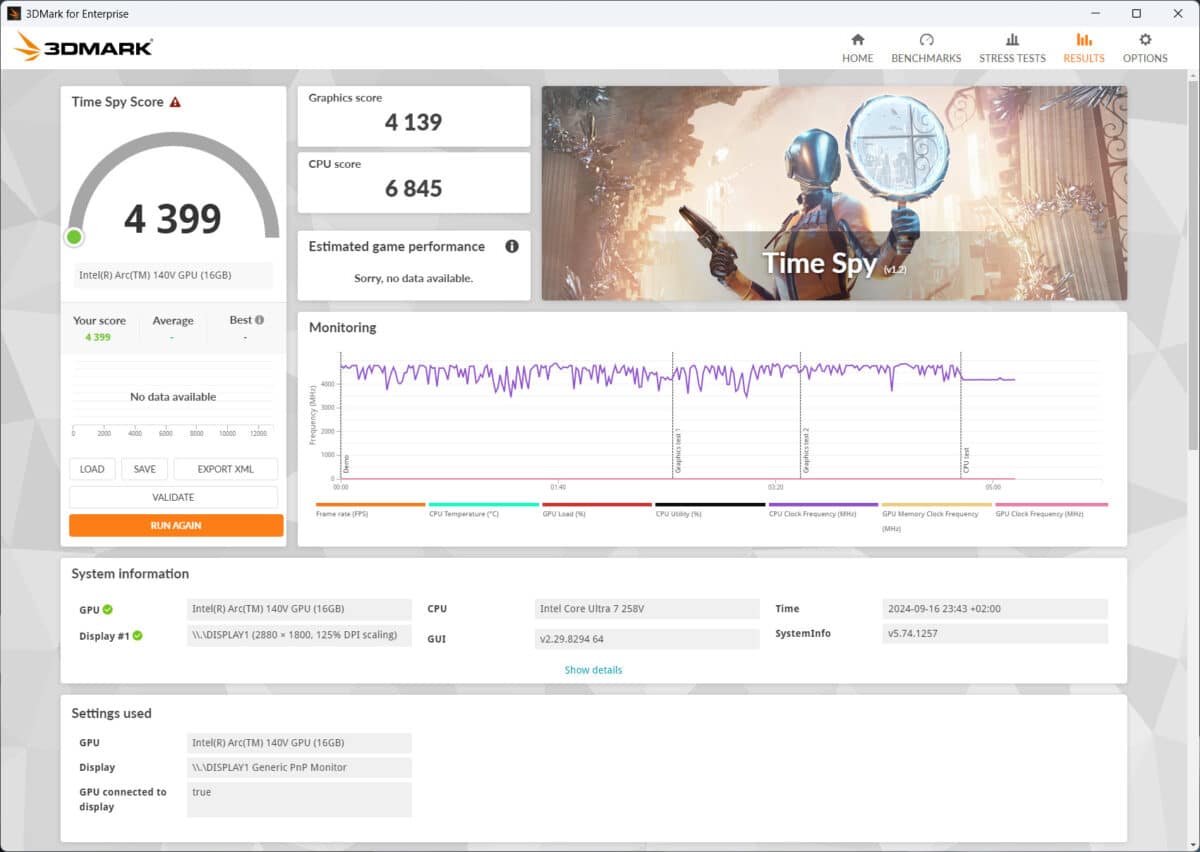Go to the Home section
The width and height of the screenshot is (1200, 852).
pos(857,48)
